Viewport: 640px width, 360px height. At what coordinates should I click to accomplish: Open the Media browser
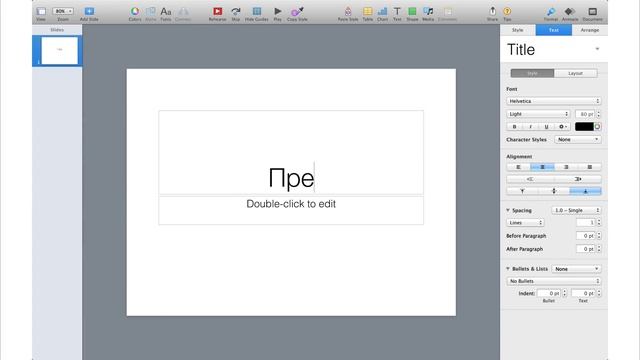click(x=428, y=11)
